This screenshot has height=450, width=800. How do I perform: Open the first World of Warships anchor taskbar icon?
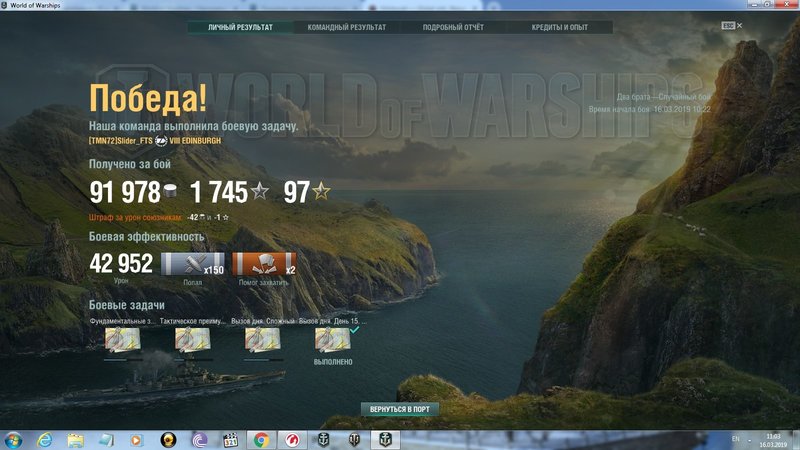[x=323, y=440]
